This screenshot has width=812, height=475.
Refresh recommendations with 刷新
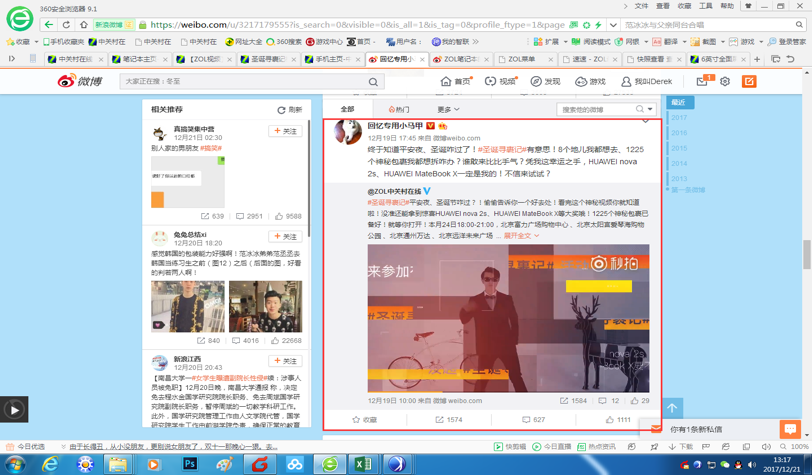pos(290,110)
